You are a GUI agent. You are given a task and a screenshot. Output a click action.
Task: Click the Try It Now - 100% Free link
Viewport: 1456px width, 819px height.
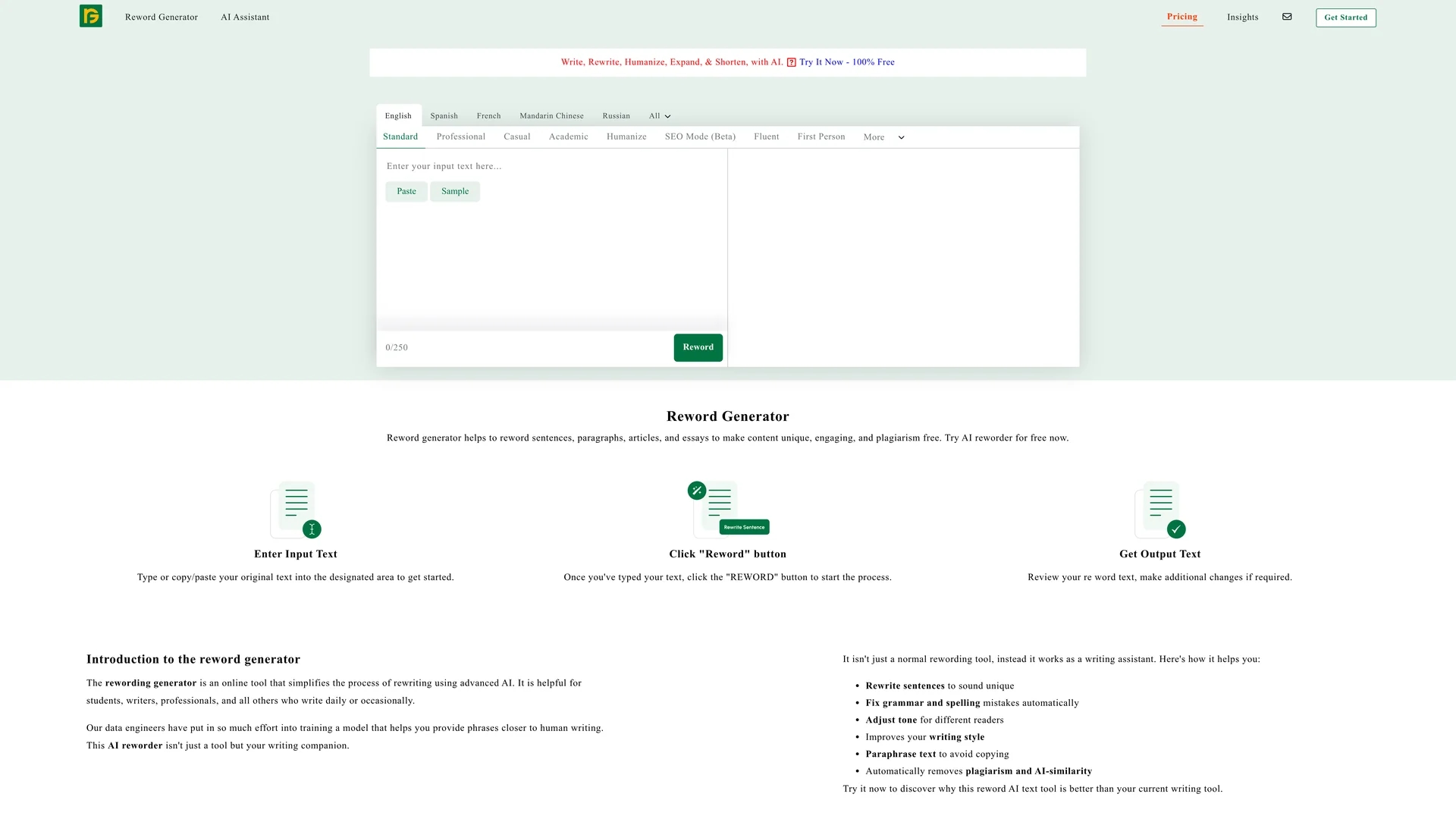(x=846, y=62)
